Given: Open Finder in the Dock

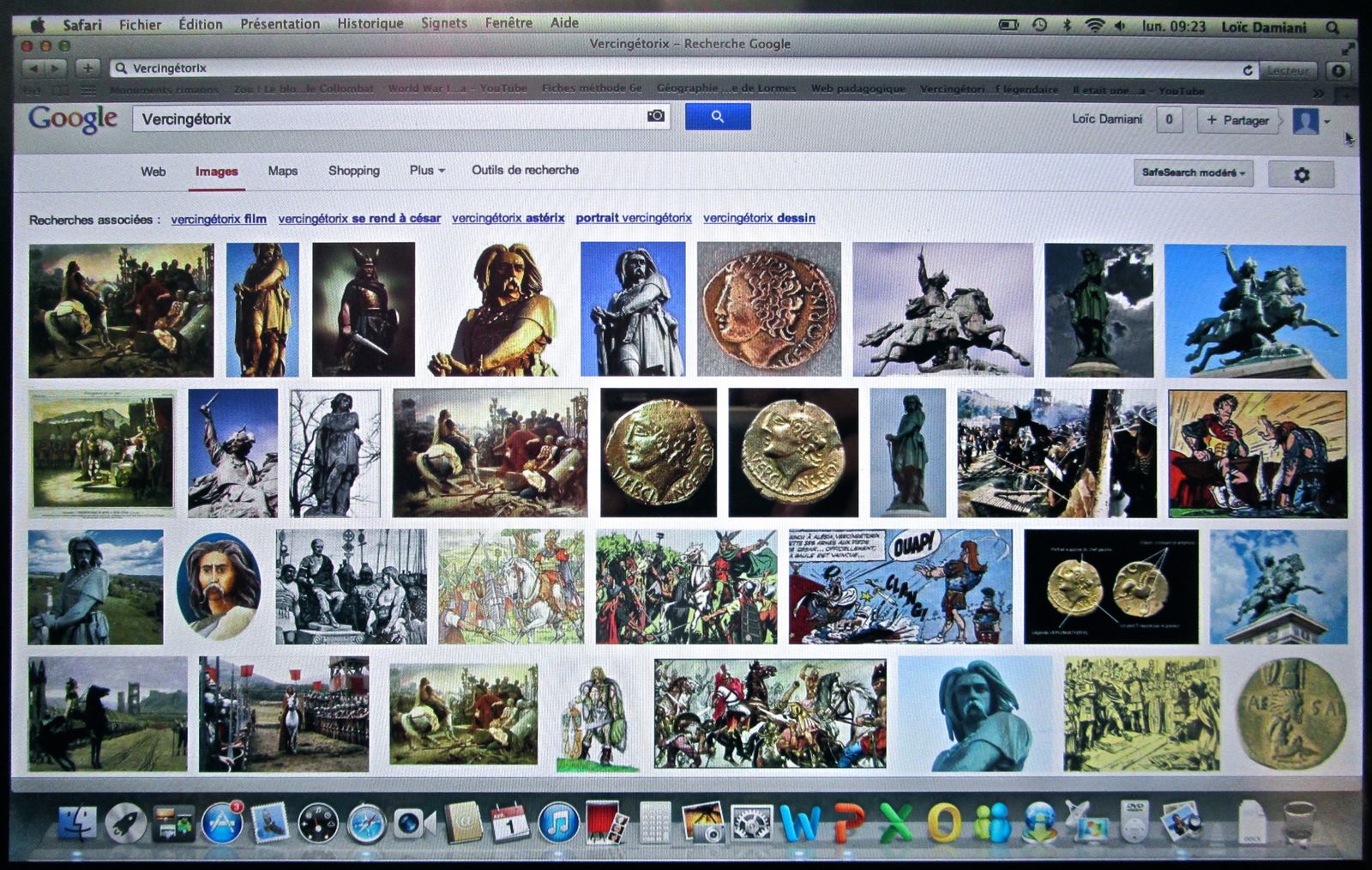Looking at the screenshot, I should [77, 824].
